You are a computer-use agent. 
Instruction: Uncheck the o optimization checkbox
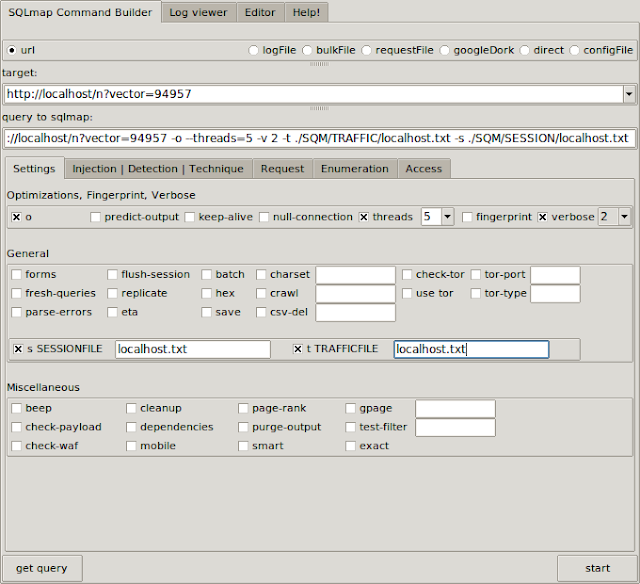click(x=16, y=217)
